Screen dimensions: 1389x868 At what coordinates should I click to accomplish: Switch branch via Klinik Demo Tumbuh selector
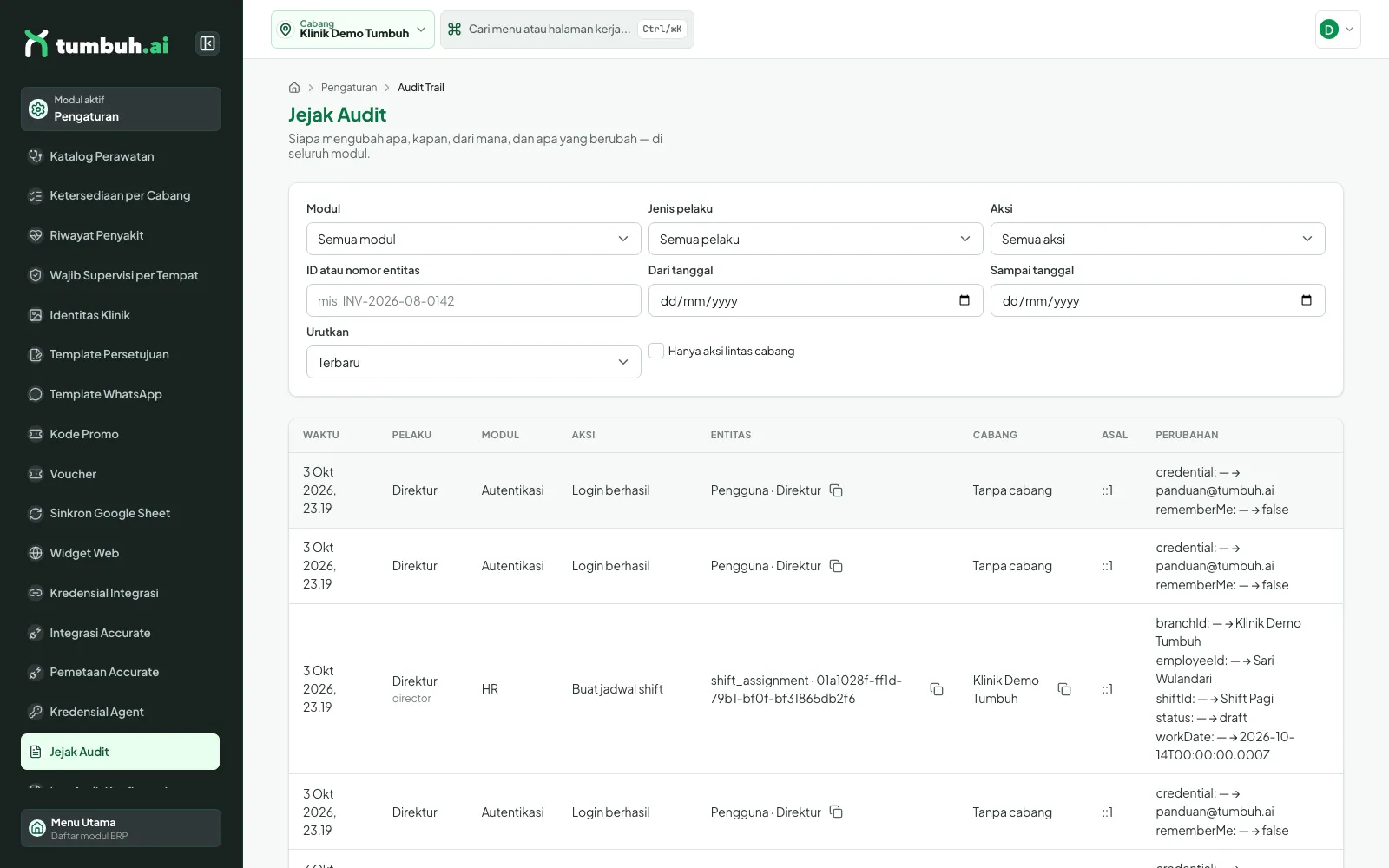pos(352,30)
